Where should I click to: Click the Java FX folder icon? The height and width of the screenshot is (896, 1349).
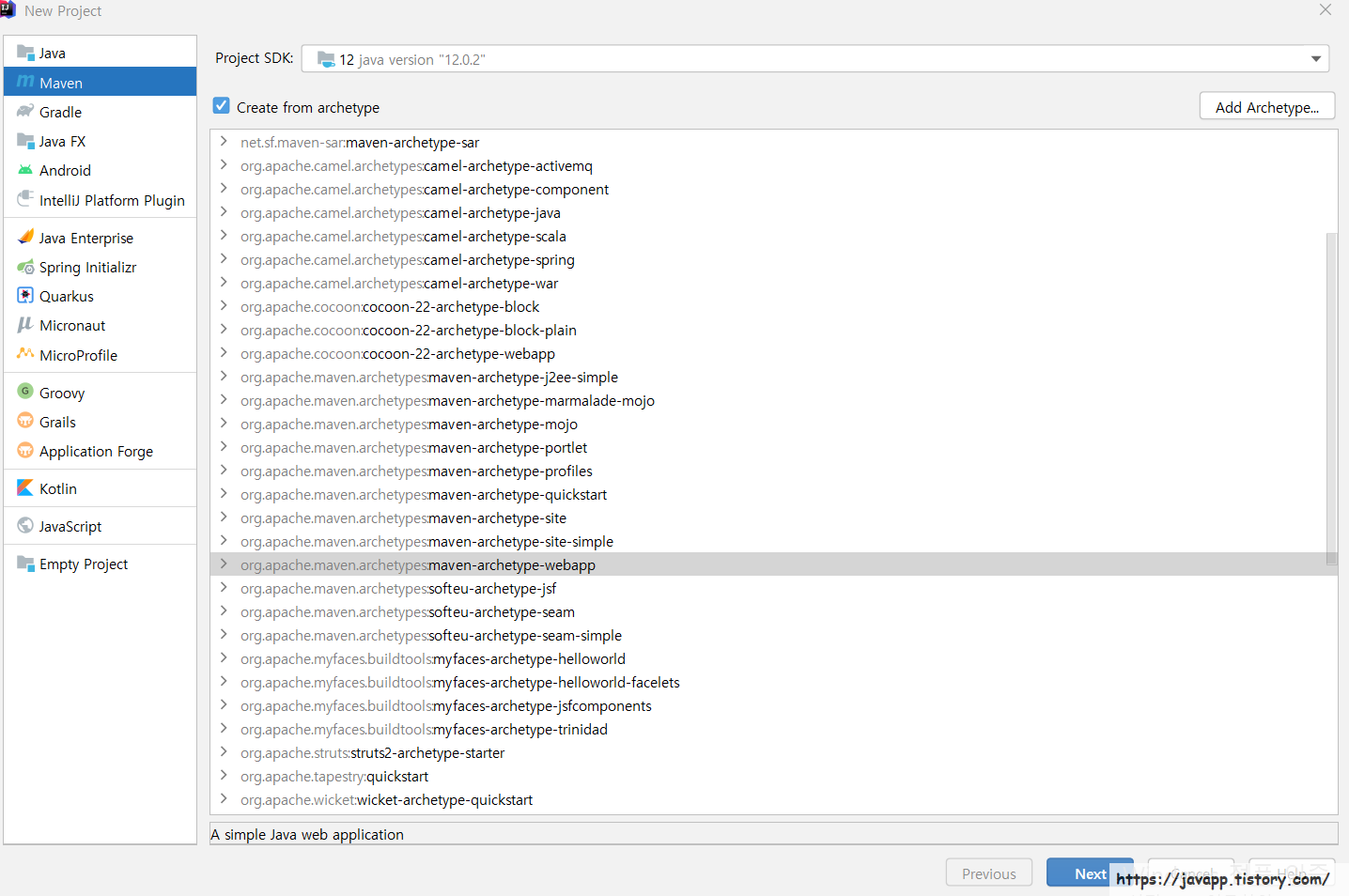point(25,141)
